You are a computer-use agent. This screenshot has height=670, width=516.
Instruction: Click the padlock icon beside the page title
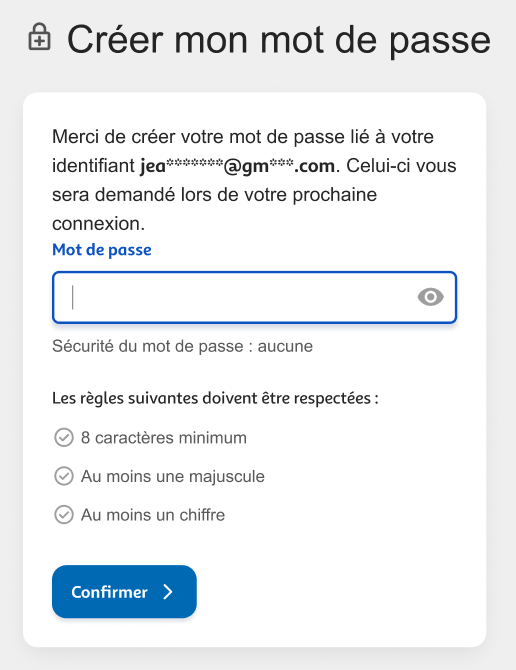39,37
